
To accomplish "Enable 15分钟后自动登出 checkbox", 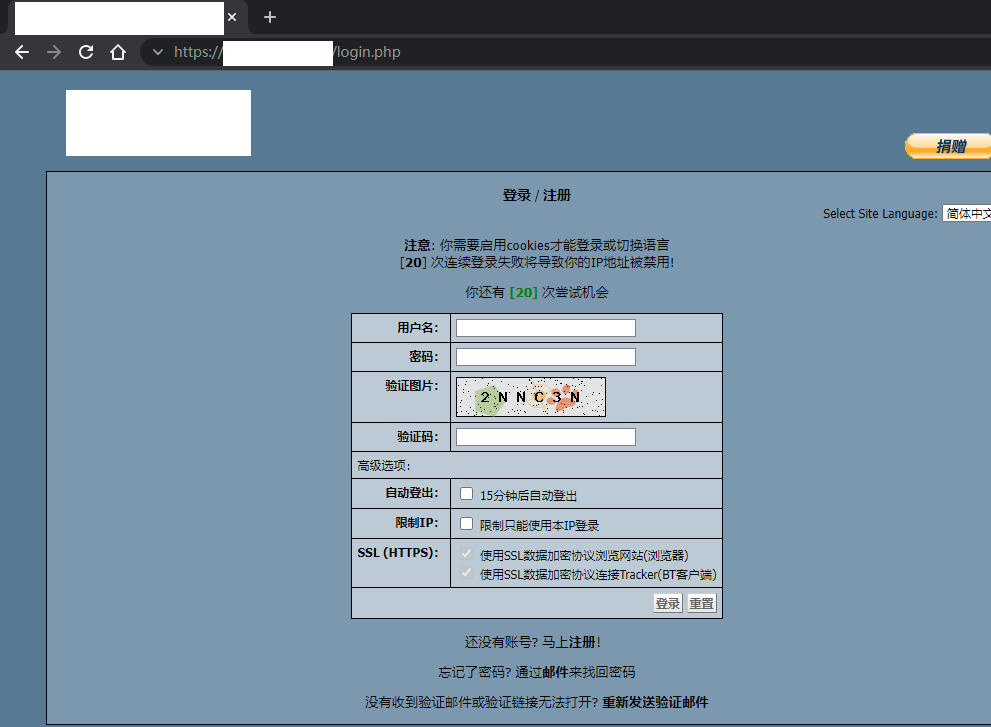I will coord(466,494).
